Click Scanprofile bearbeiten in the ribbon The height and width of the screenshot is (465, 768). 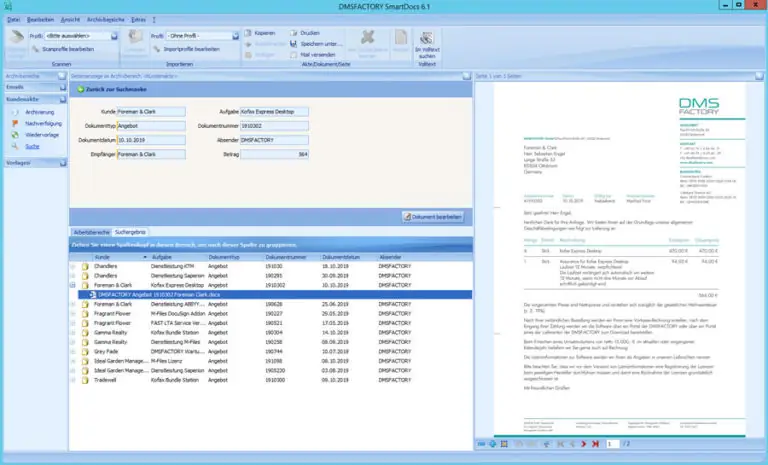pos(66,48)
